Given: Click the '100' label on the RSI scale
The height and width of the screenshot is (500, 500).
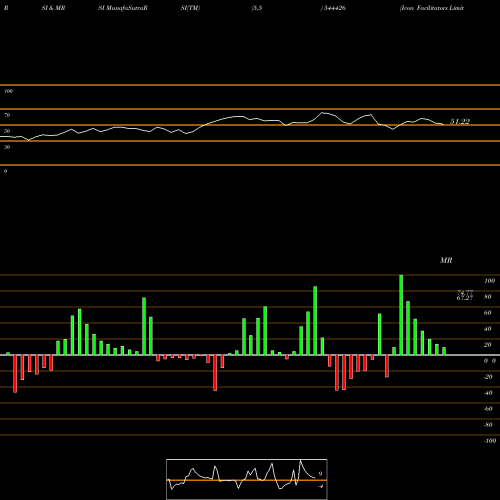Looking at the screenshot, I should click(x=8, y=91).
